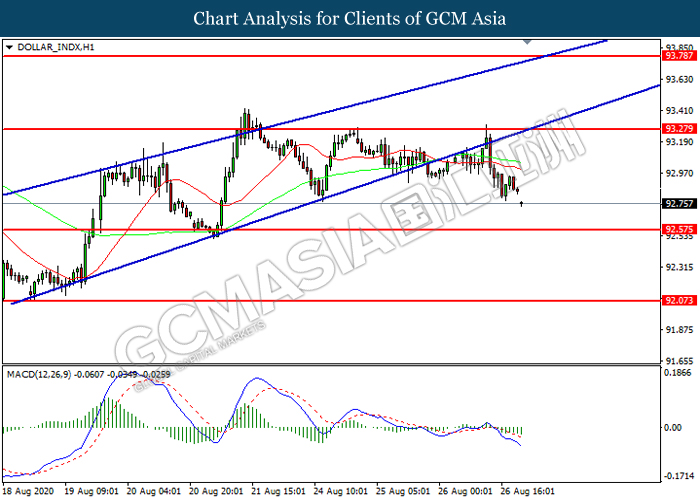Click the Chart Analysis for Clients title
This screenshot has width=700, height=500.
click(x=350, y=18)
